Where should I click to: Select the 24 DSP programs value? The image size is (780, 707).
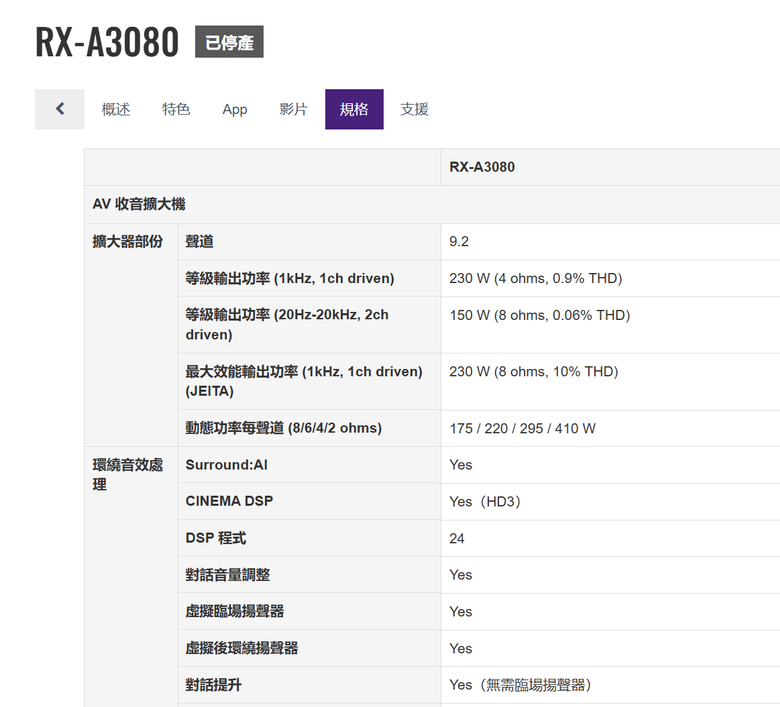tap(457, 539)
